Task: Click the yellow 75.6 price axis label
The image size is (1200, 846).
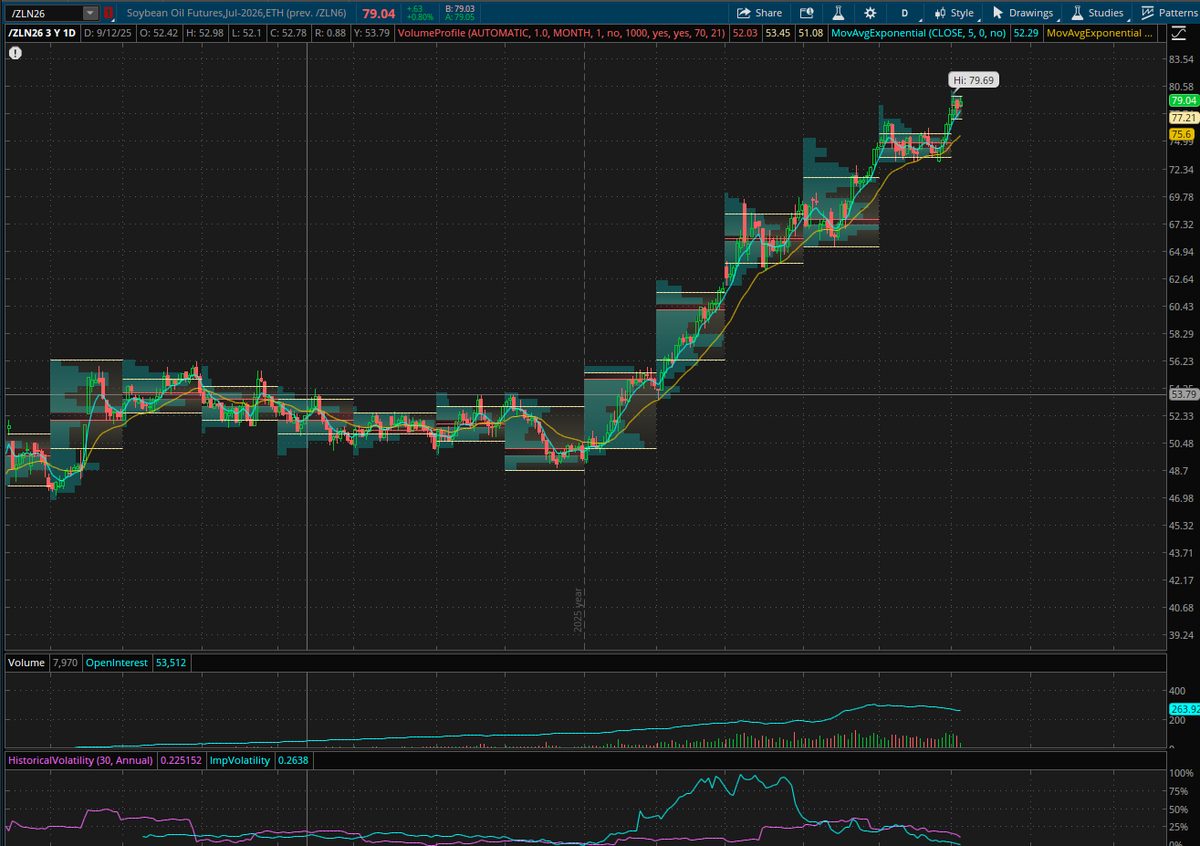Action: pyautogui.click(x=1181, y=134)
